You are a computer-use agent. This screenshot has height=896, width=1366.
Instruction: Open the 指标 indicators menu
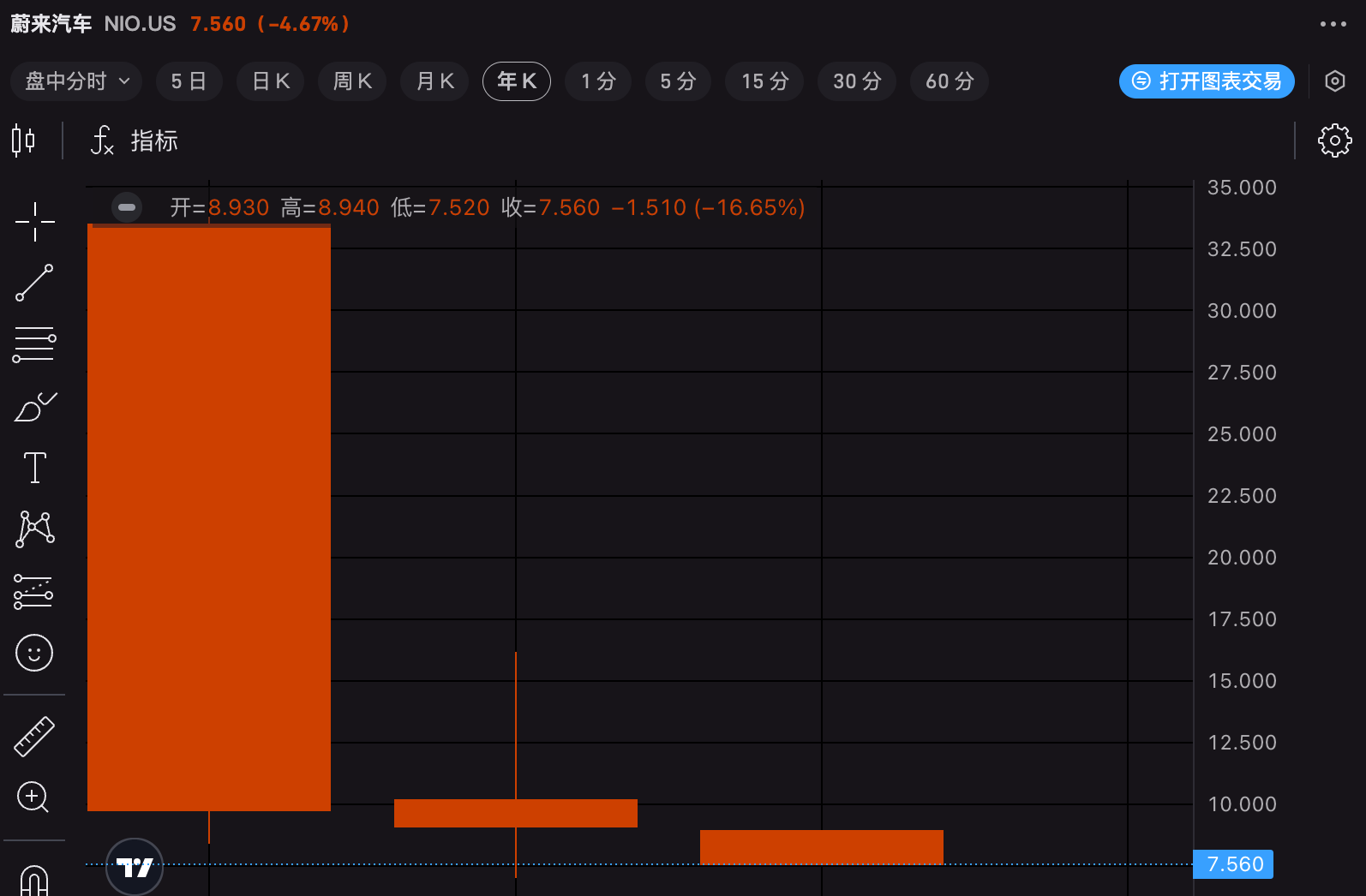click(135, 140)
